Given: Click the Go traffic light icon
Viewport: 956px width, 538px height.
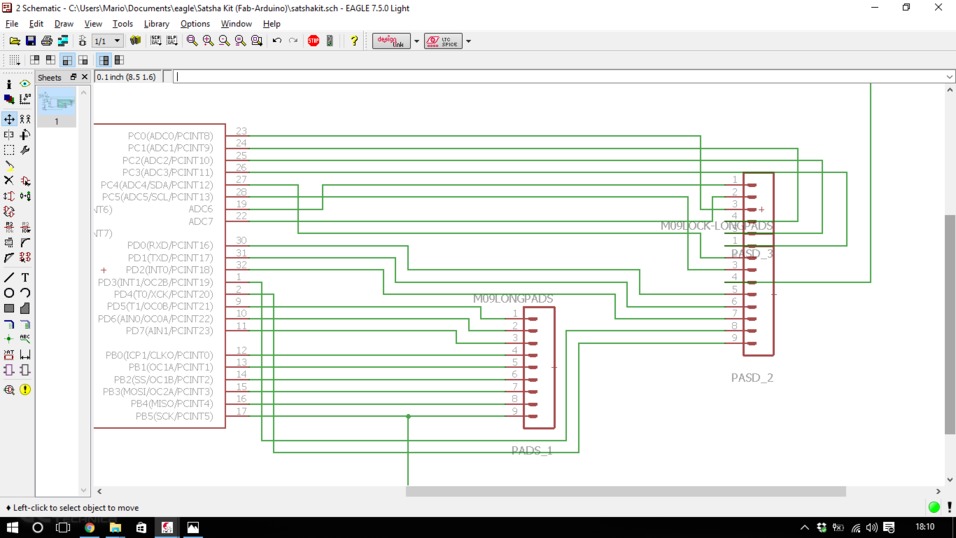Looking at the screenshot, I should click(x=330, y=41).
